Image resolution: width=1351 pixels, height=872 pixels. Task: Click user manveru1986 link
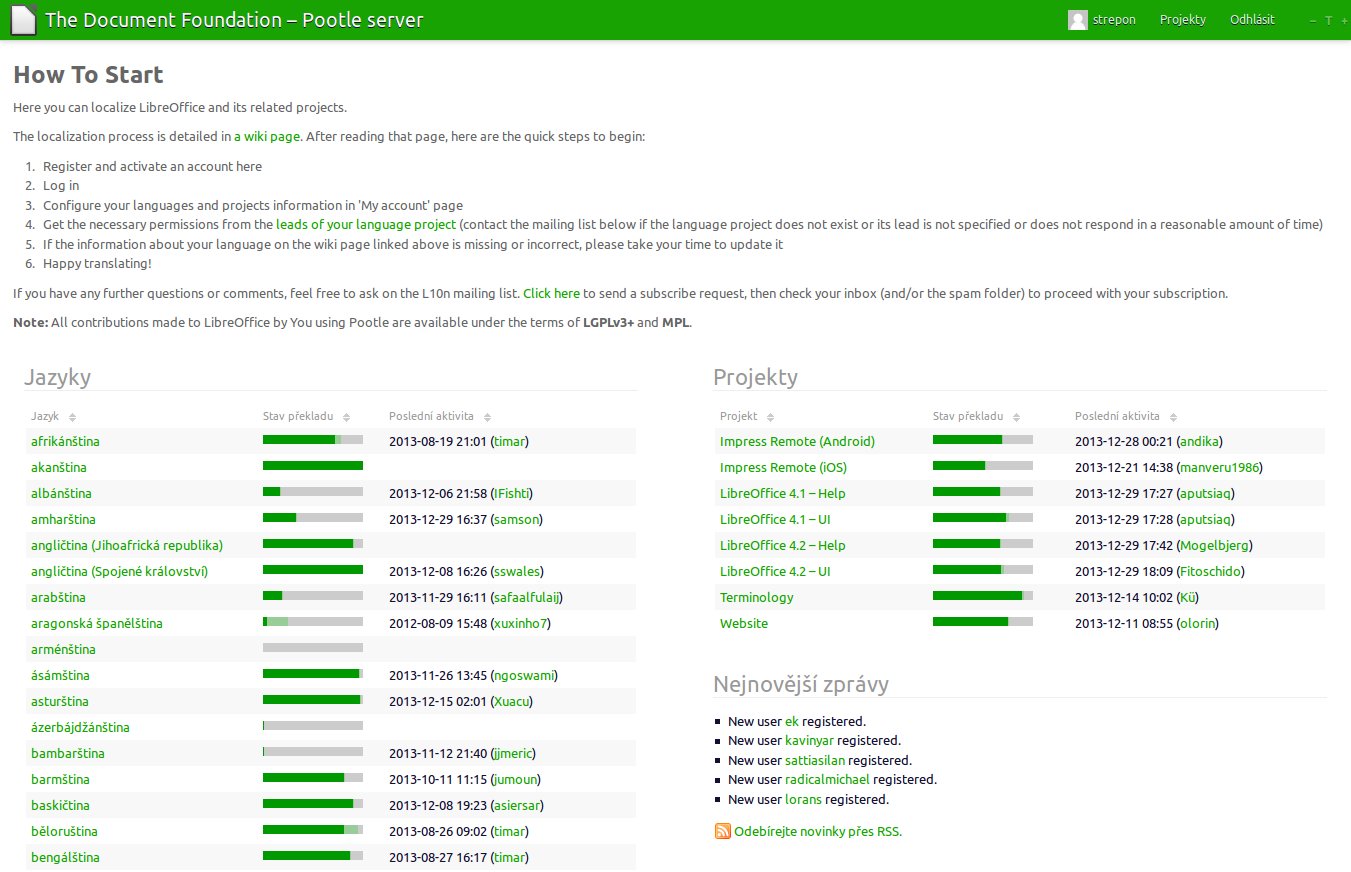(1220, 467)
